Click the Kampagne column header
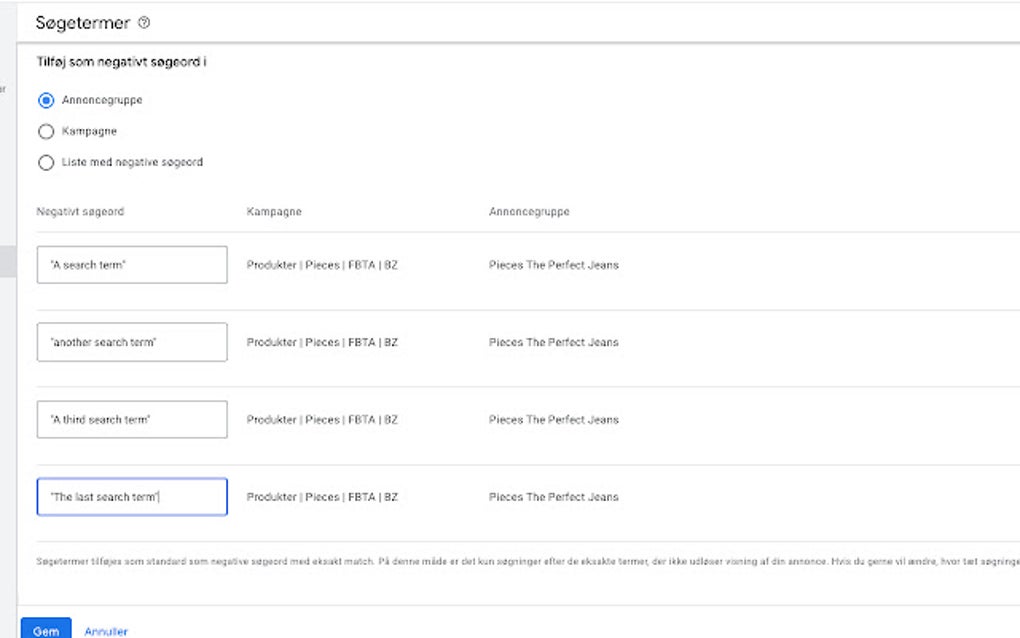The height and width of the screenshot is (638, 1020). 274,212
